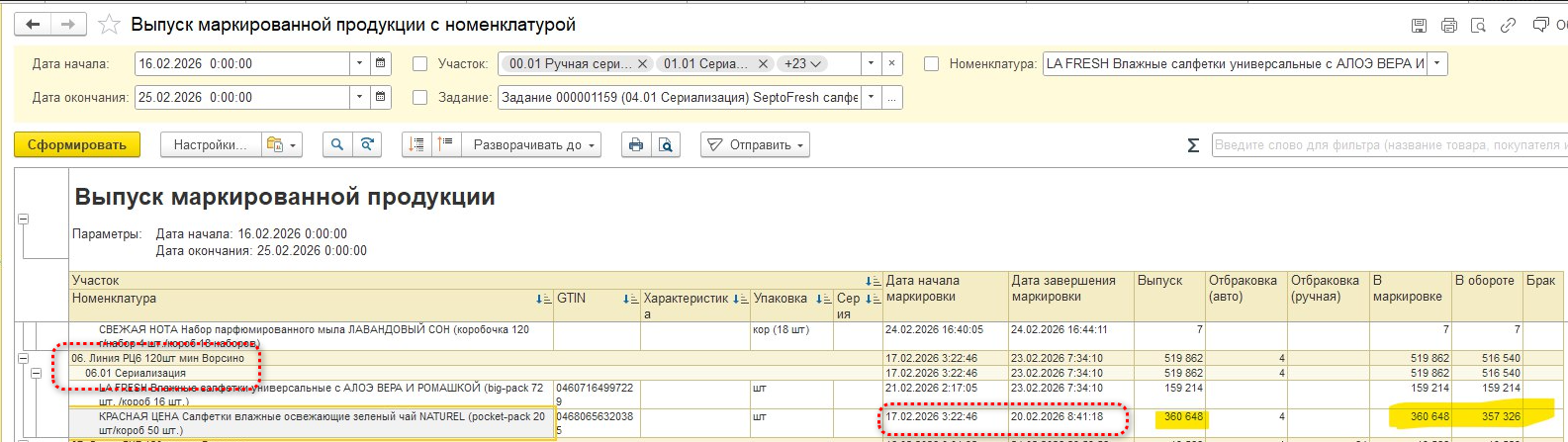Open calendar picker for Дата начала
This screenshot has width=1568, height=442.
(380, 63)
